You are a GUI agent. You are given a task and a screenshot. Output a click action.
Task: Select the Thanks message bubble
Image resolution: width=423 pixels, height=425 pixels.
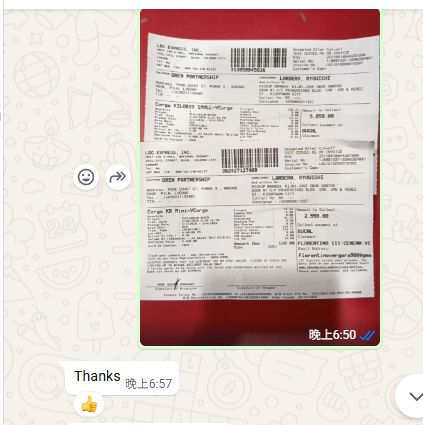tap(122, 378)
